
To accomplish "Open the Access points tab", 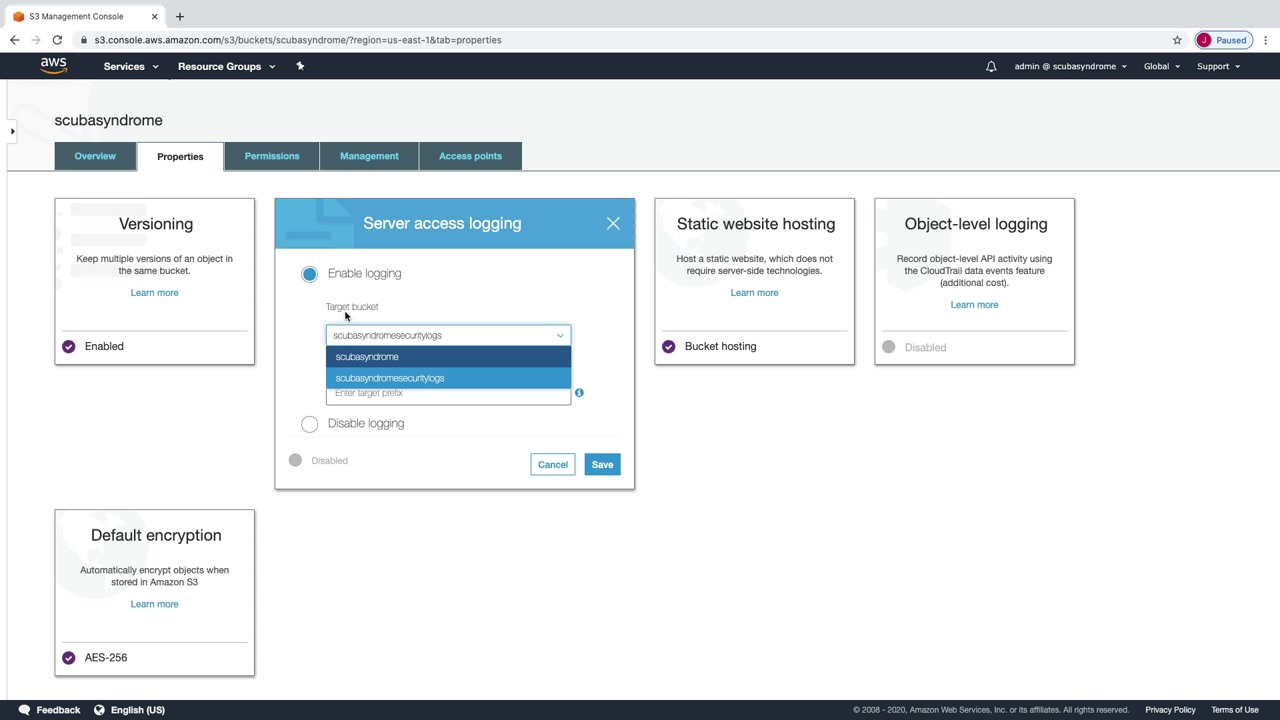I will [x=470, y=156].
